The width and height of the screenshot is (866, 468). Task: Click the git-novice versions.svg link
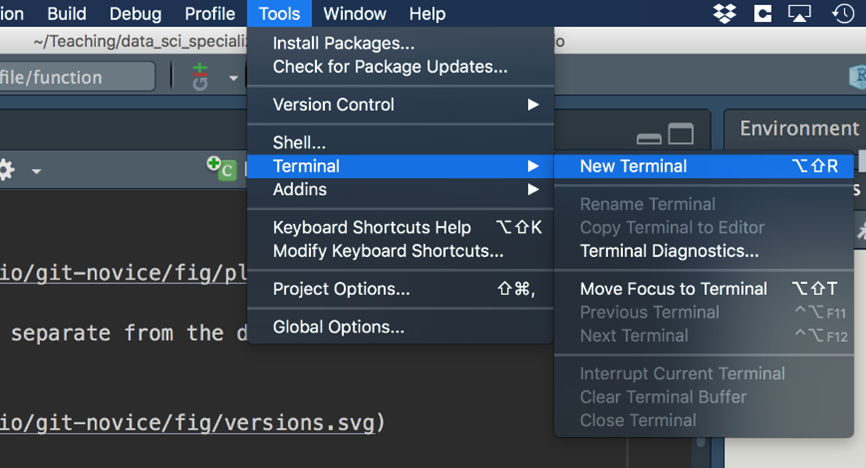(x=190, y=423)
